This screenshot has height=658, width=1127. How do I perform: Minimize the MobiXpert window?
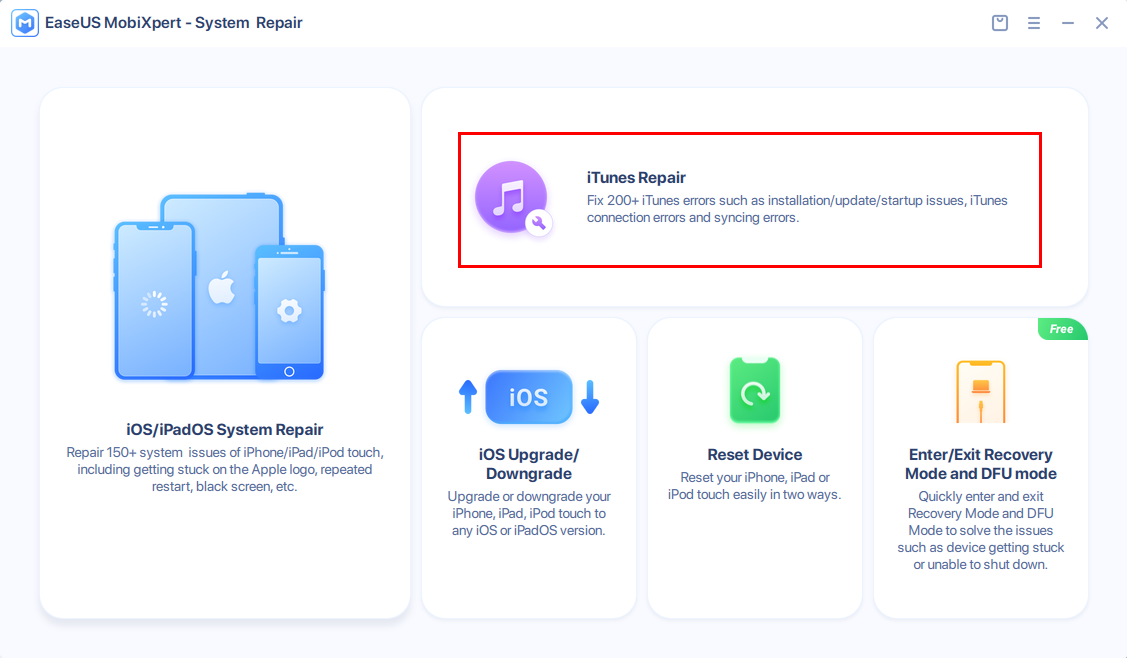(1068, 23)
